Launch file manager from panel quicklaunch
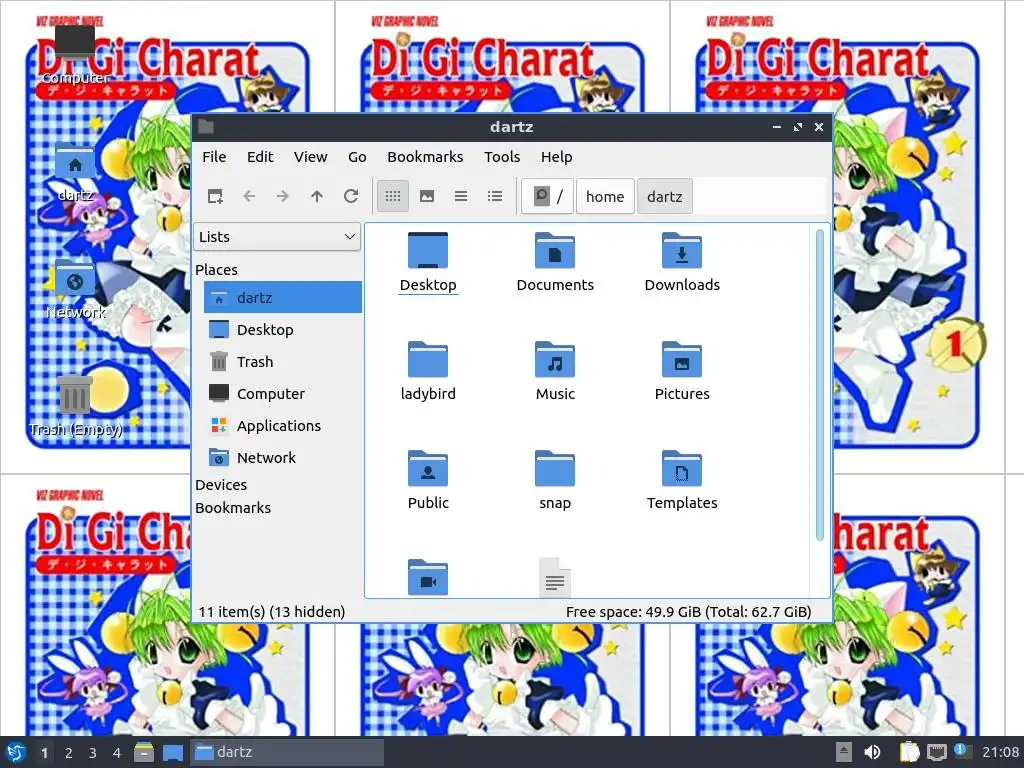Image resolution: width=1024 pixels, height=768 pixels. pos(144,752)
